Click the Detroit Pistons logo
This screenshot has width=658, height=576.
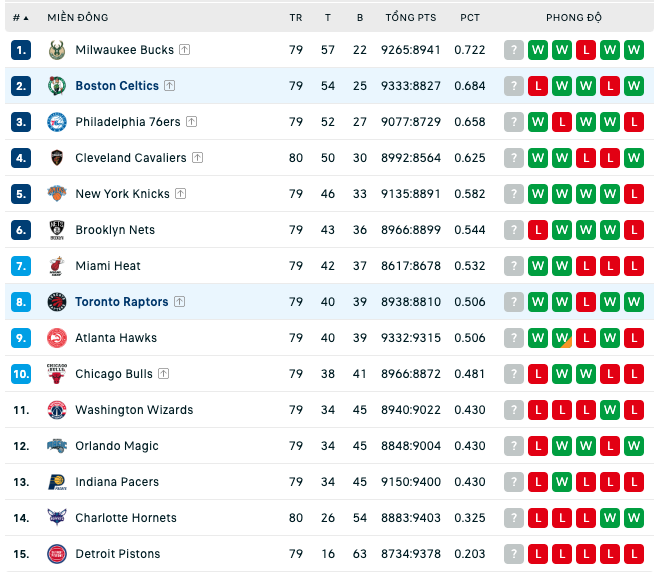pos(57,554)
